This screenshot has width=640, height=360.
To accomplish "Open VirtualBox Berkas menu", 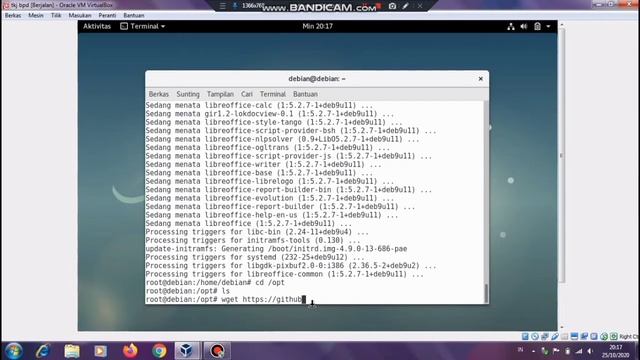I will click(x=13, y=15).
